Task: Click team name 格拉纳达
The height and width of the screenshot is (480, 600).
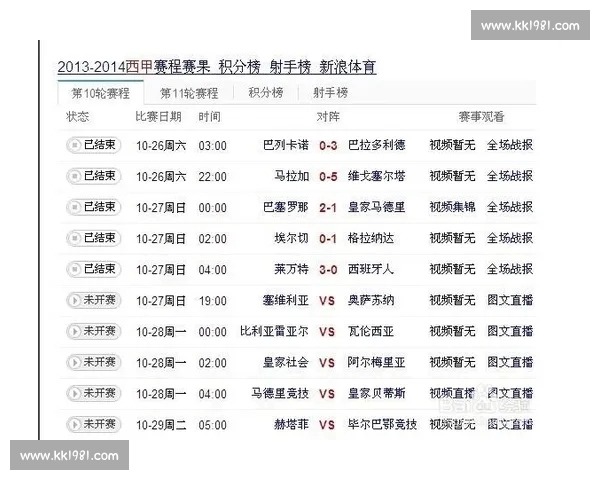Action: pyautogui.click(x=371, y=238)
